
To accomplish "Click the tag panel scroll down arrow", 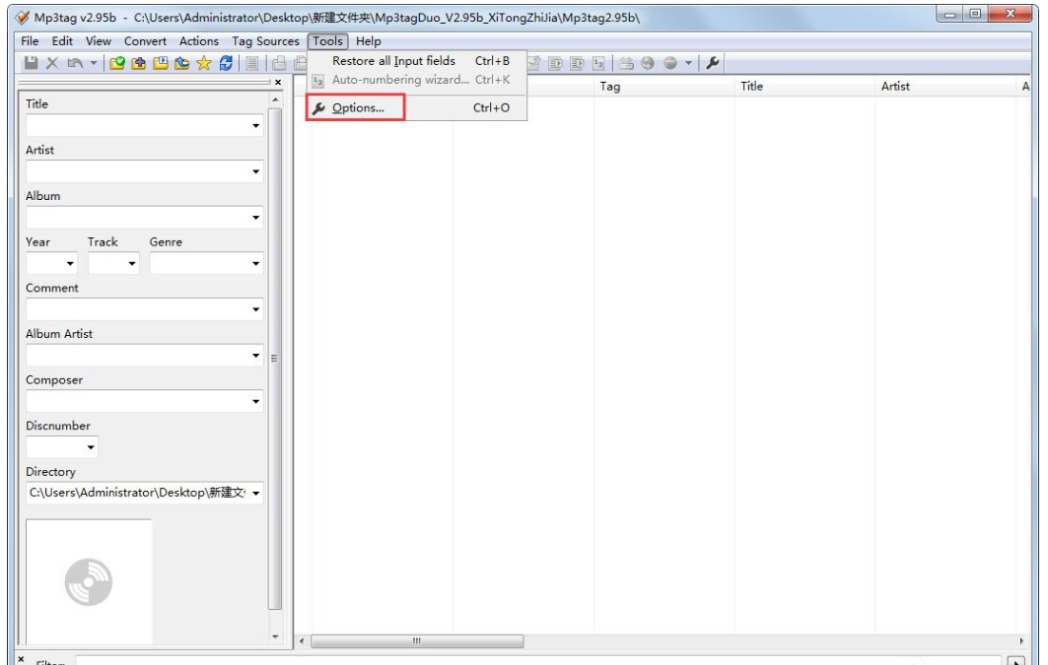I will 275,637.
